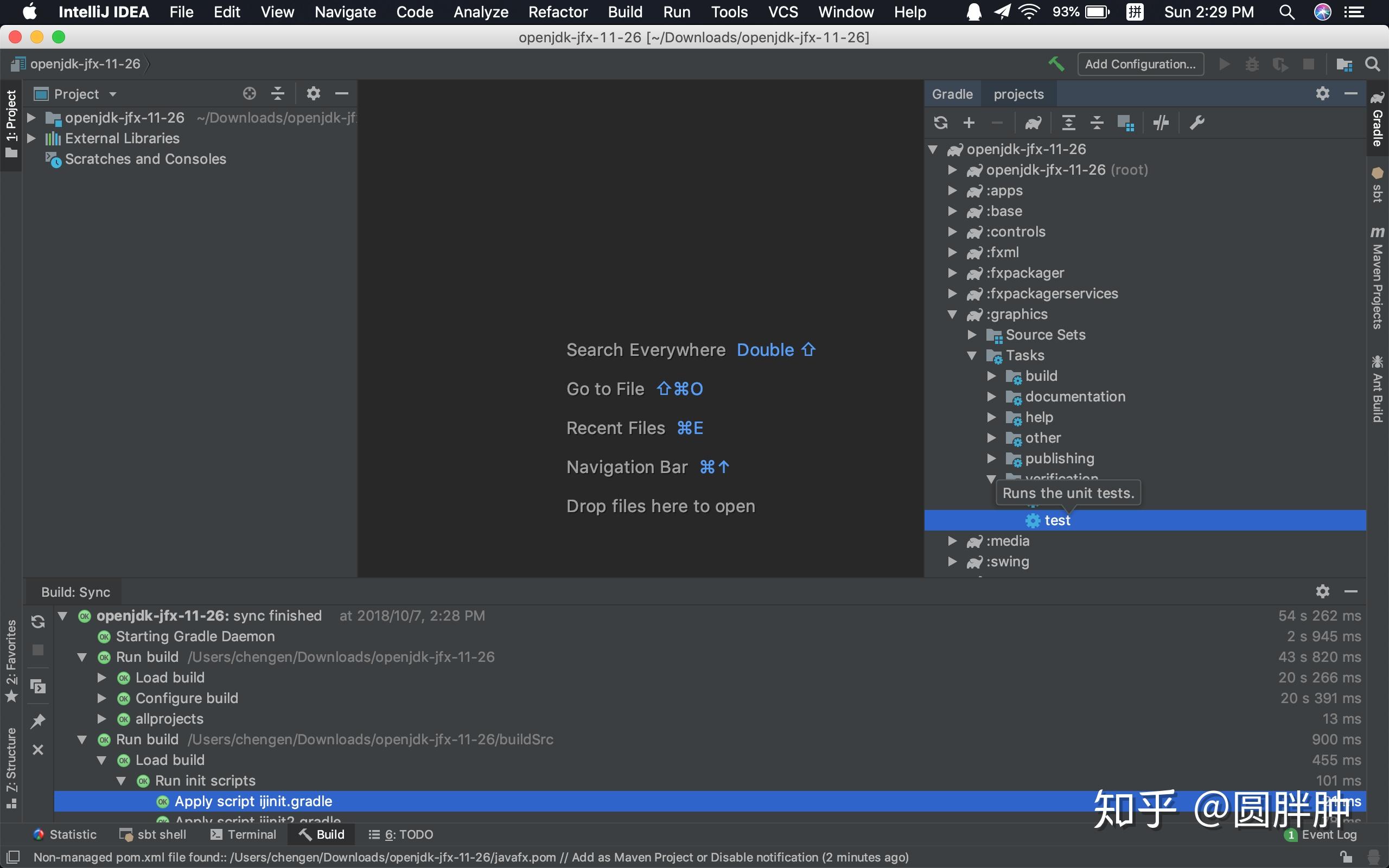Open the Event Log

1321,834
